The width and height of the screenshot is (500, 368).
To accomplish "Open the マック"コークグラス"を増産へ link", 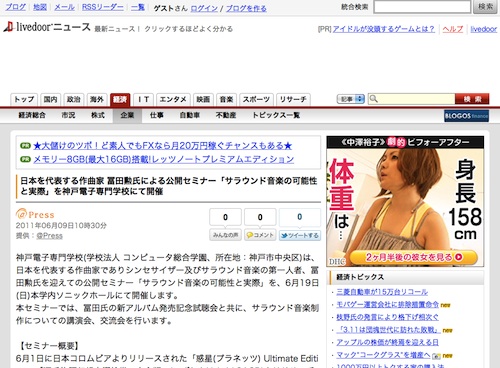I will [x=383, y=355].
